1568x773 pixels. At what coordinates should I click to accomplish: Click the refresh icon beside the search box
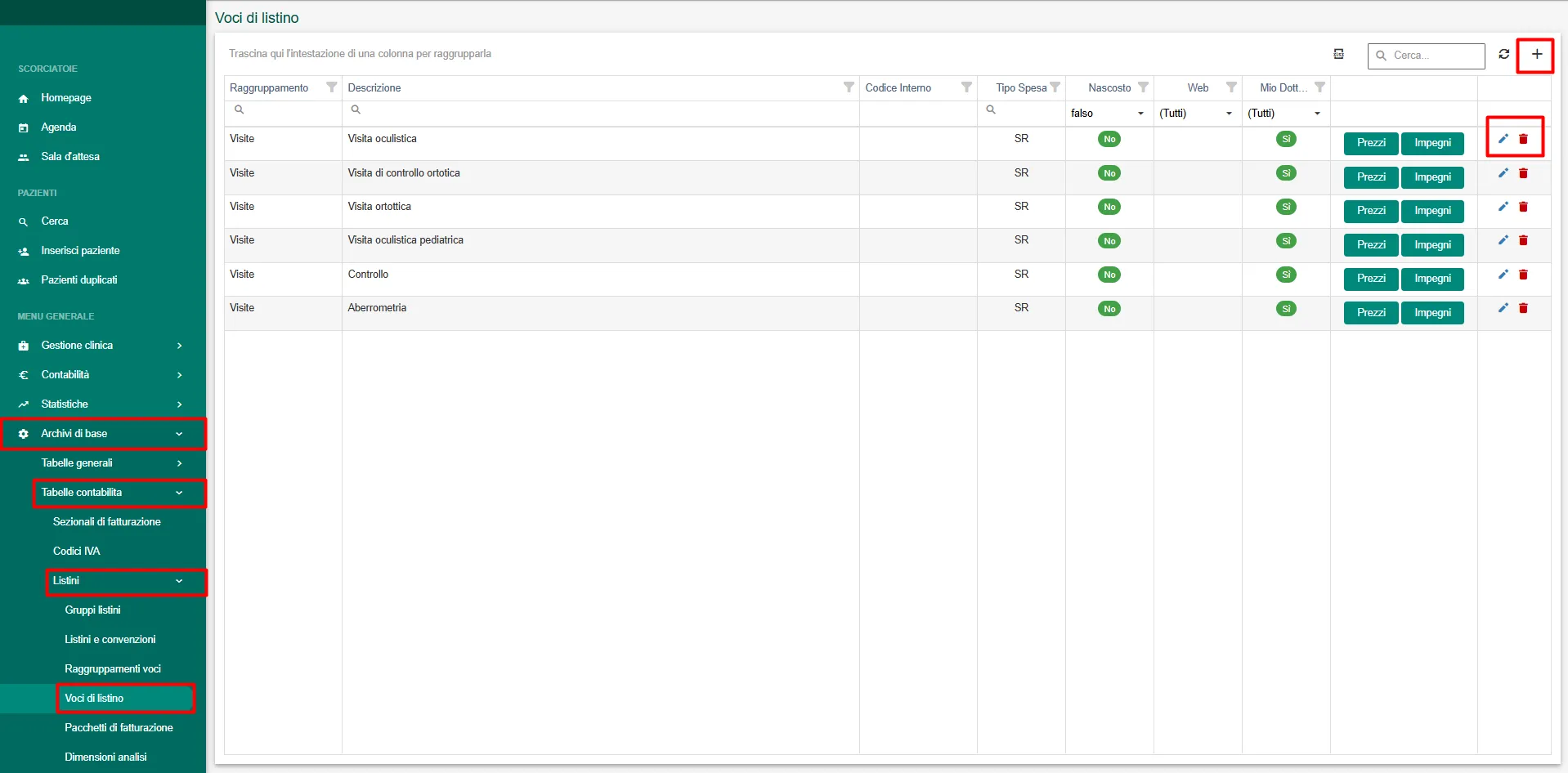point(1503,55)
